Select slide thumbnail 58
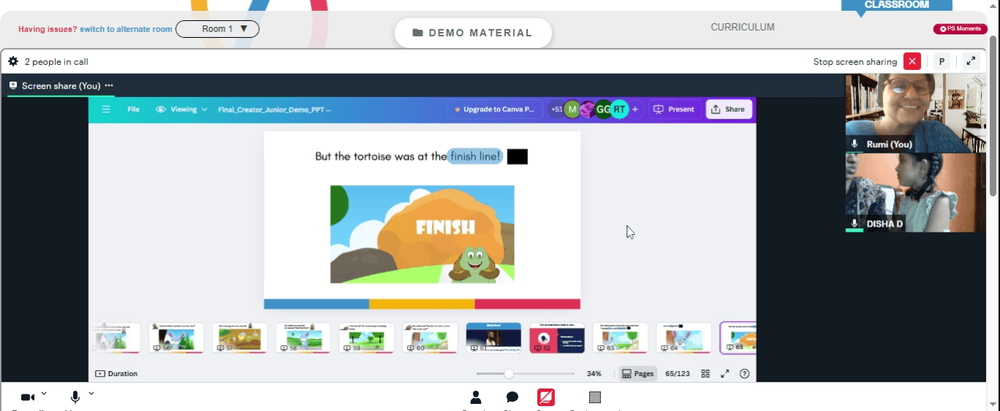The height and width of the screenshot is (411, 1000). tap(303, 338)
